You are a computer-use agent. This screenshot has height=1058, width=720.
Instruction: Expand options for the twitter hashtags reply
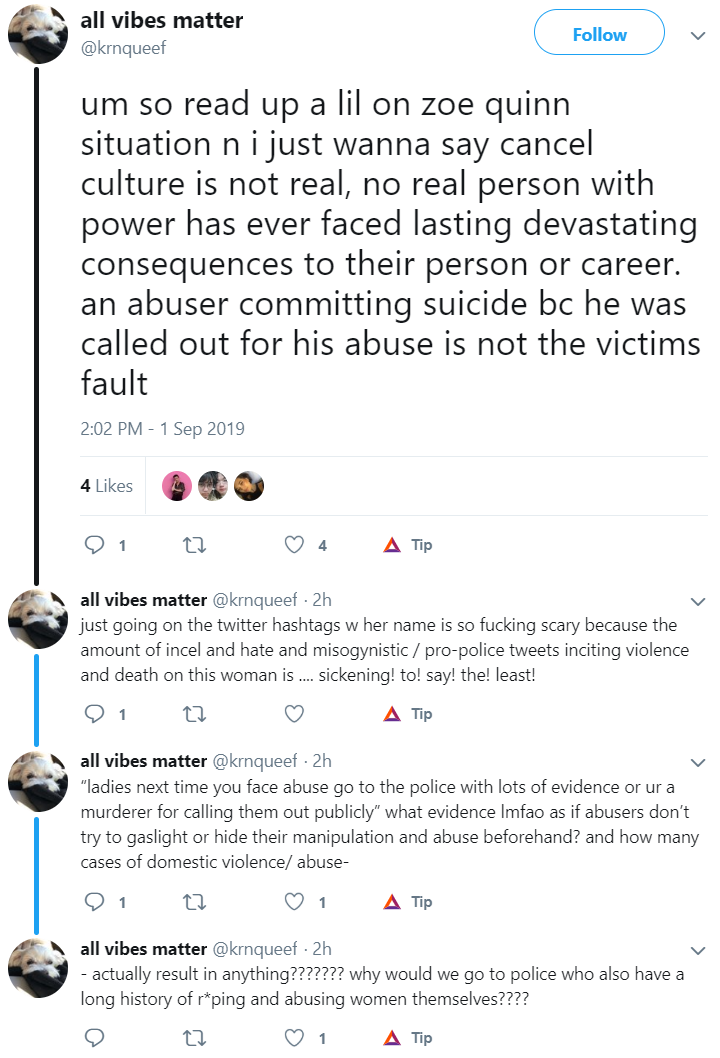click(x=698, y=601)
